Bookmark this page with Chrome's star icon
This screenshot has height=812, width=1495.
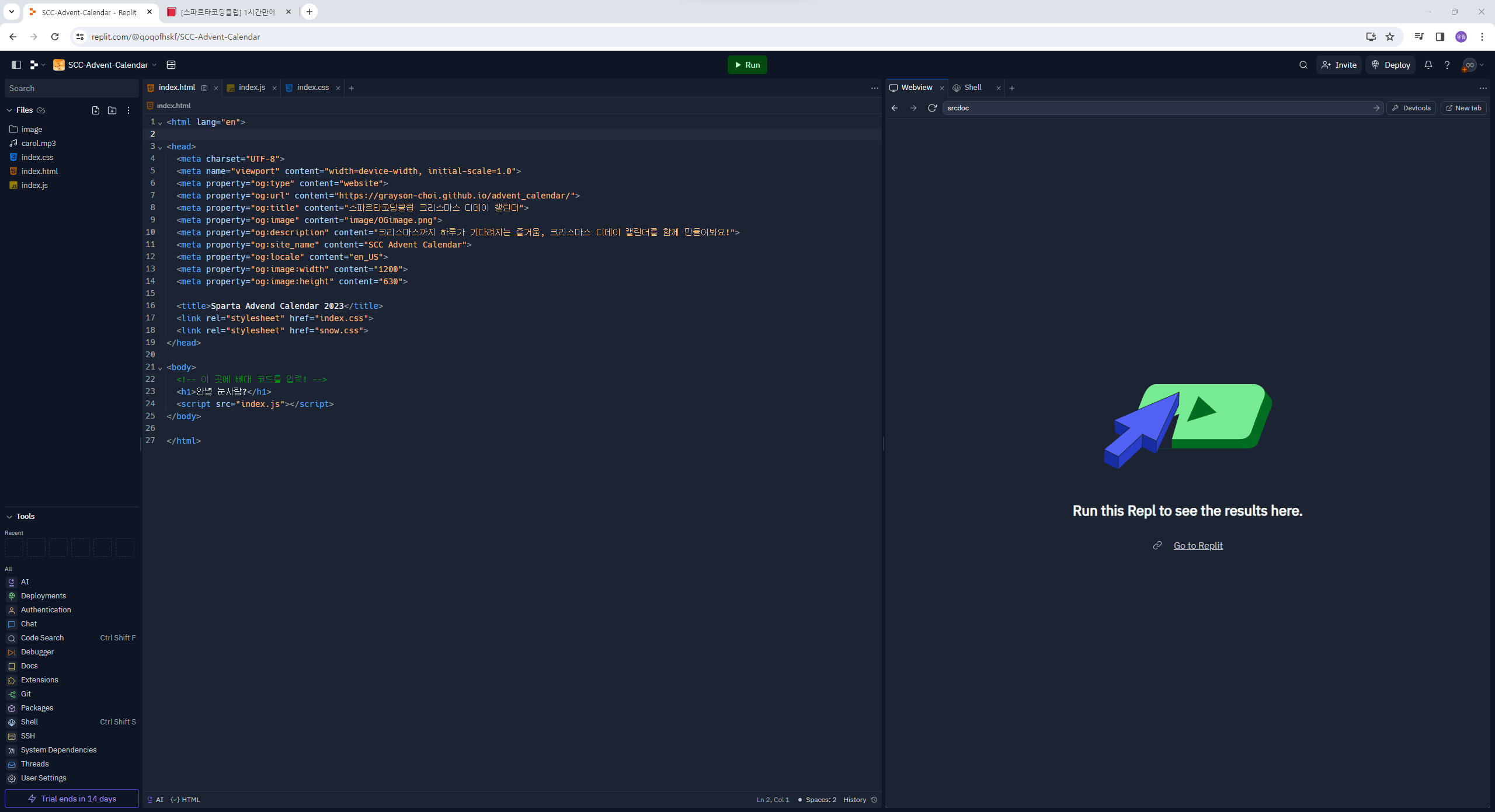1390,37
